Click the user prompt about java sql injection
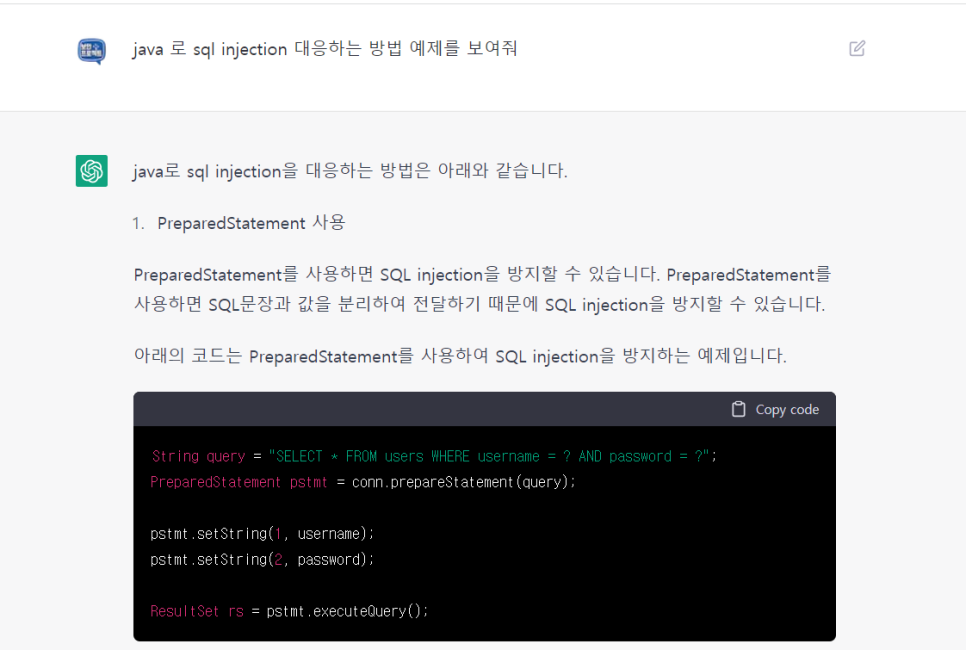The image size is (966, 650). 325,49
